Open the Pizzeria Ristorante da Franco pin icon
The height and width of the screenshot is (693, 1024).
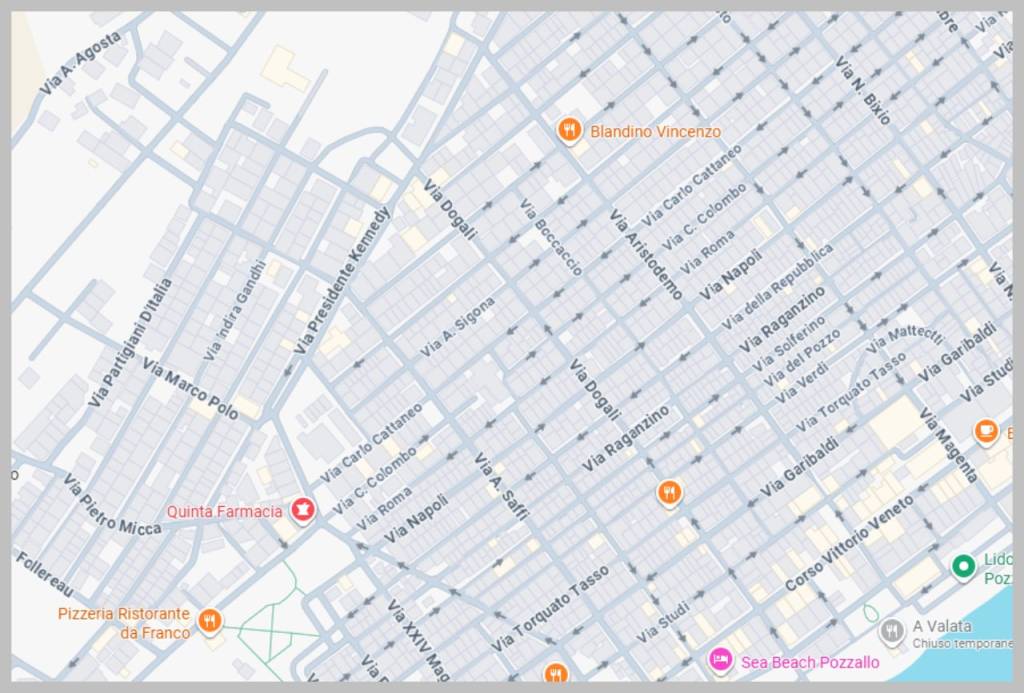208,621
